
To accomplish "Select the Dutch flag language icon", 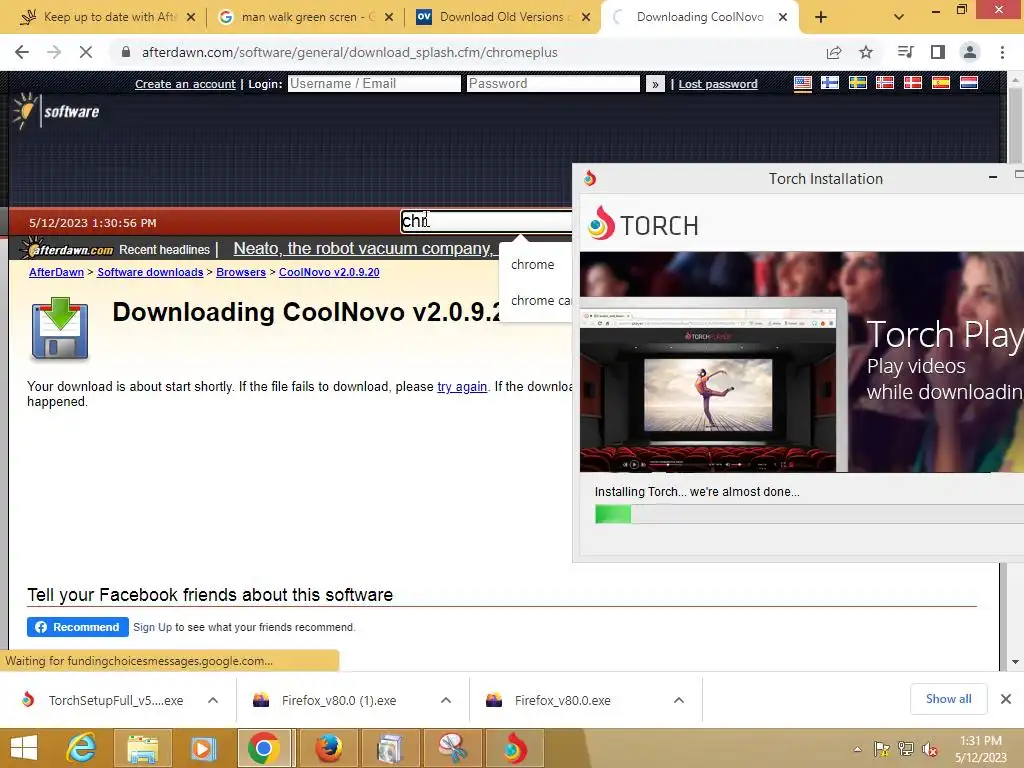I will point(968,83).
